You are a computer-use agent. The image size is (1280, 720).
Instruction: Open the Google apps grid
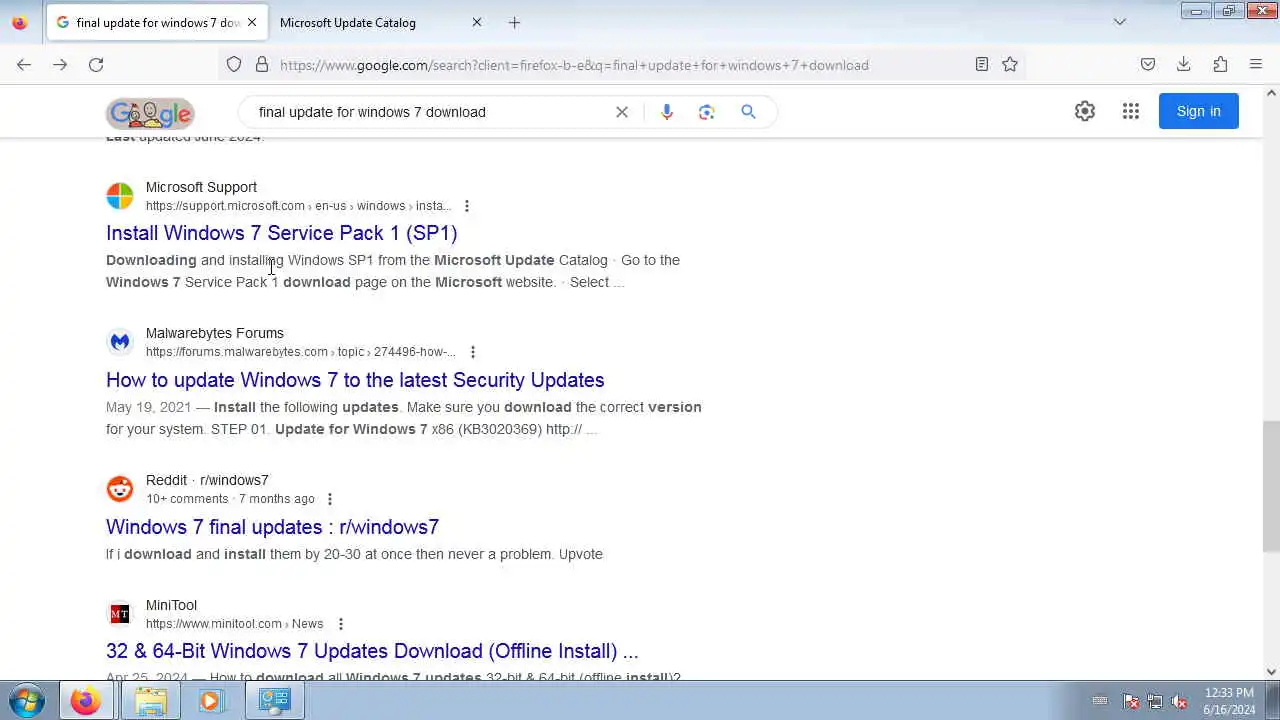point(1131,111)
